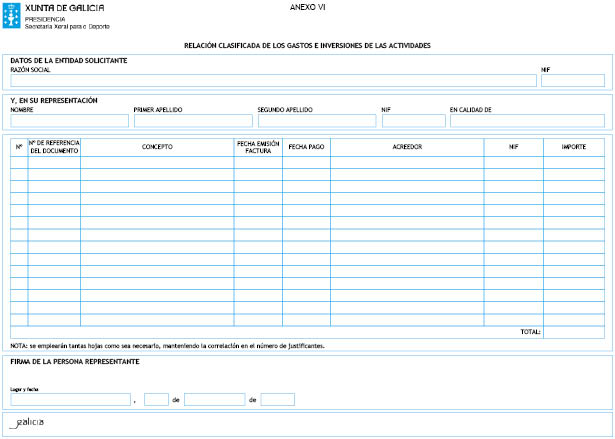Click the signature year field after last 'de'
This screenshot has height=439, width=615.
(x=277, y=399)
